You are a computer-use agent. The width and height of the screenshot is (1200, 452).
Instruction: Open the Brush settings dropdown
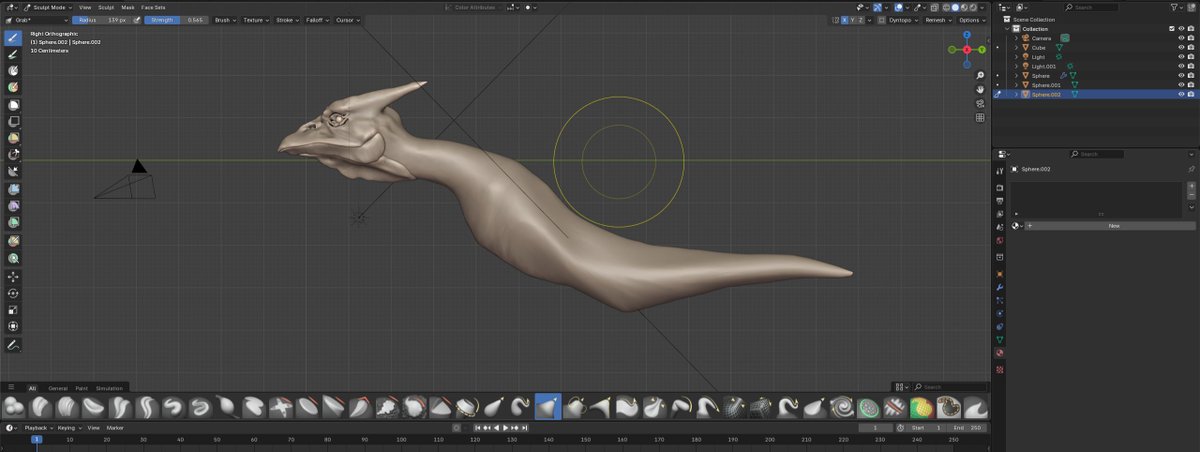(x=225, y=20)
